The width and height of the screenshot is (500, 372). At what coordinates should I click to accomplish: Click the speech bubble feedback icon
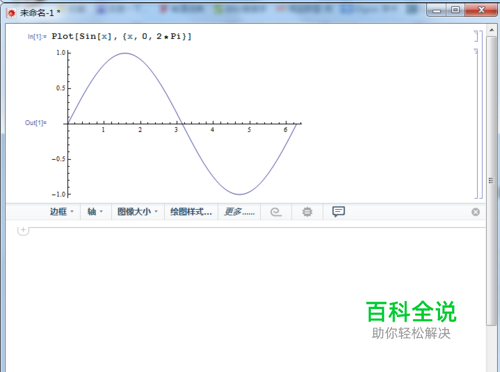[338, 211]
